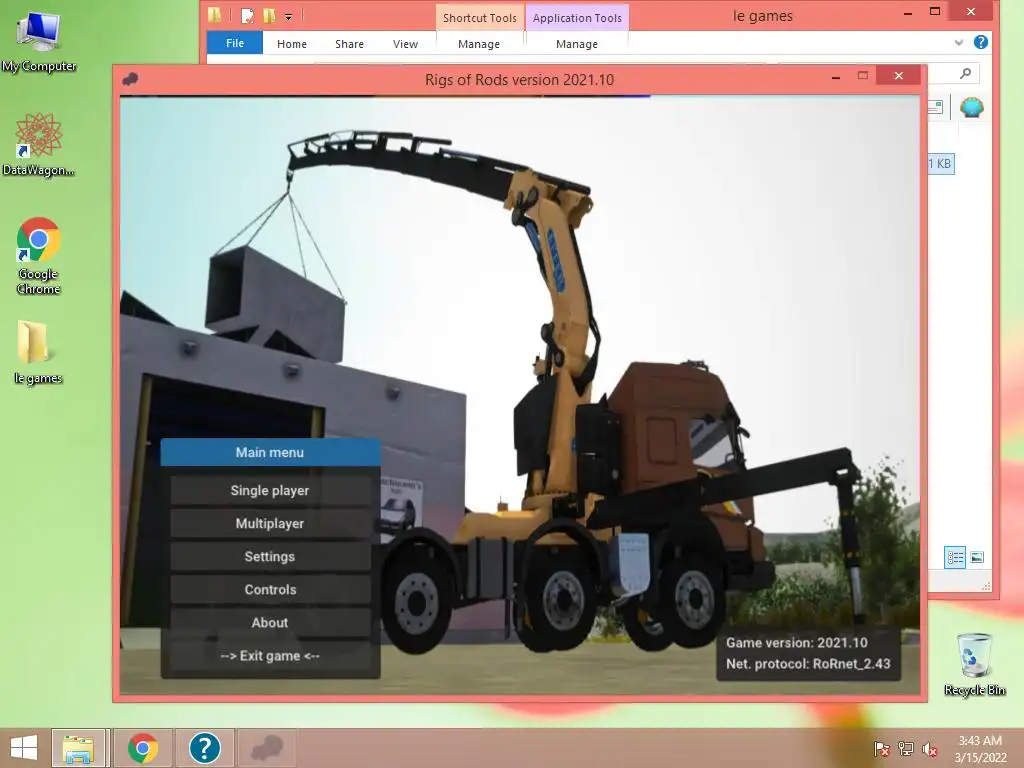Screen dimensions: 1024x768
Task: Open Manage tab under Application Tools
Action: 577,44
